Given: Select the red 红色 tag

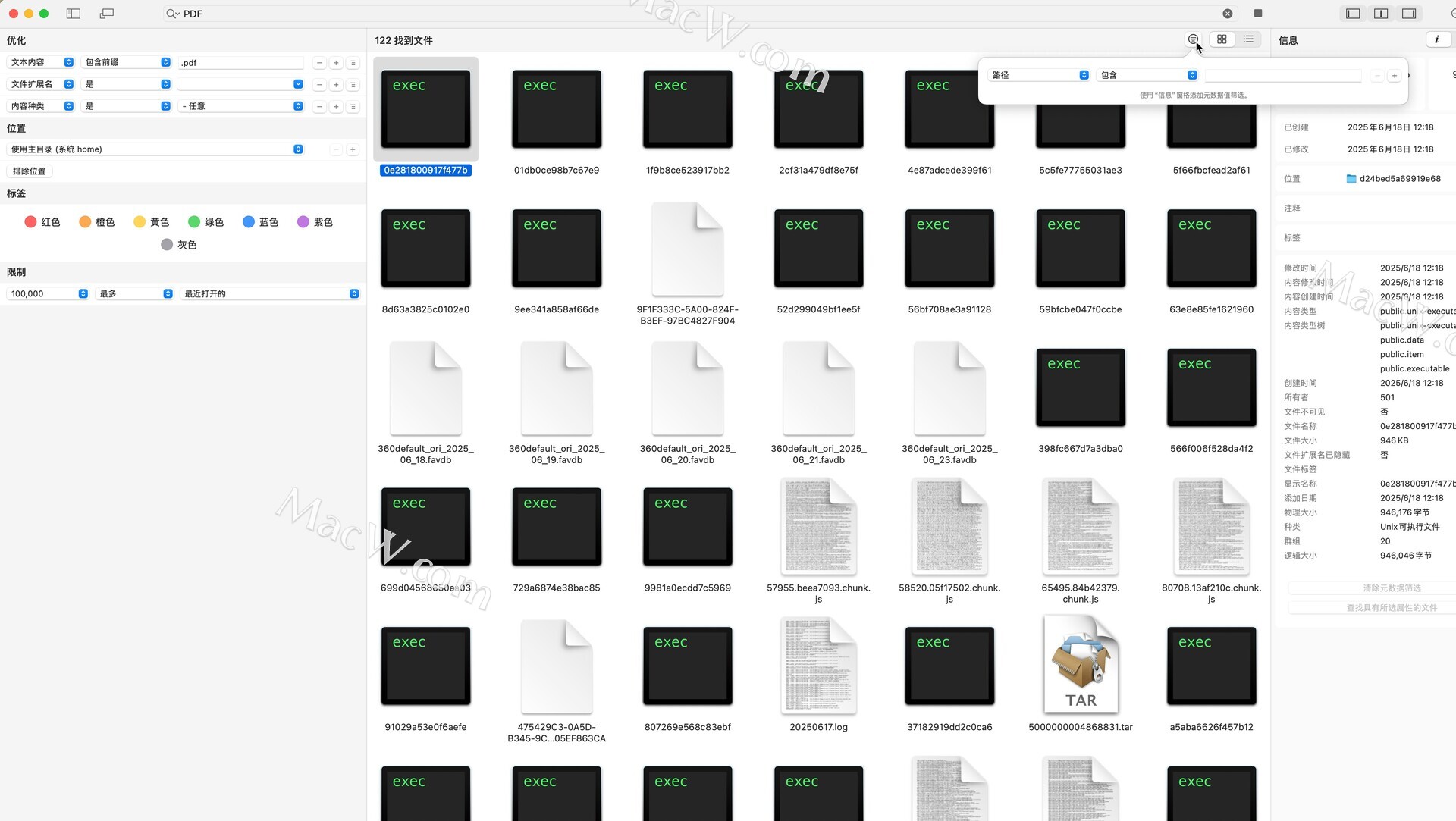Looking at the screenshot, I should click(x=42, y=222).
